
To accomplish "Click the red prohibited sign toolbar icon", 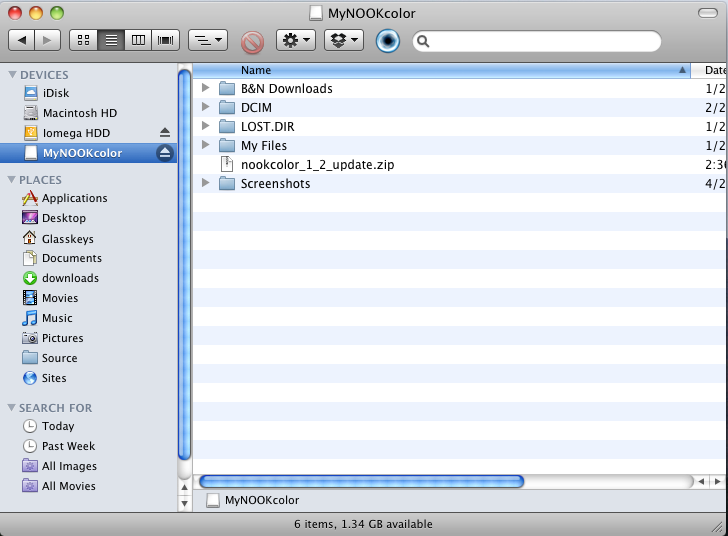I will [x=252, y=41].
